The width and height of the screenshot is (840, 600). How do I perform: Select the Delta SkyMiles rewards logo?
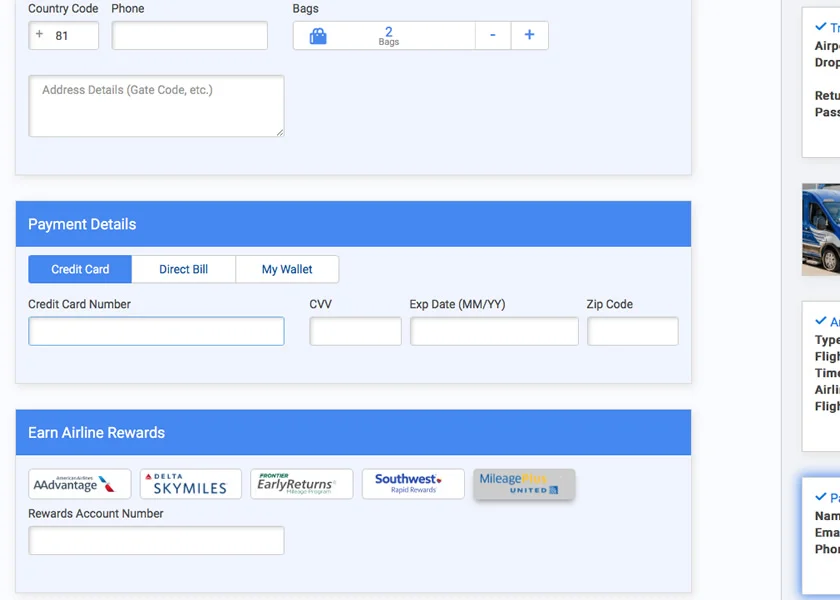click(191, 484)
